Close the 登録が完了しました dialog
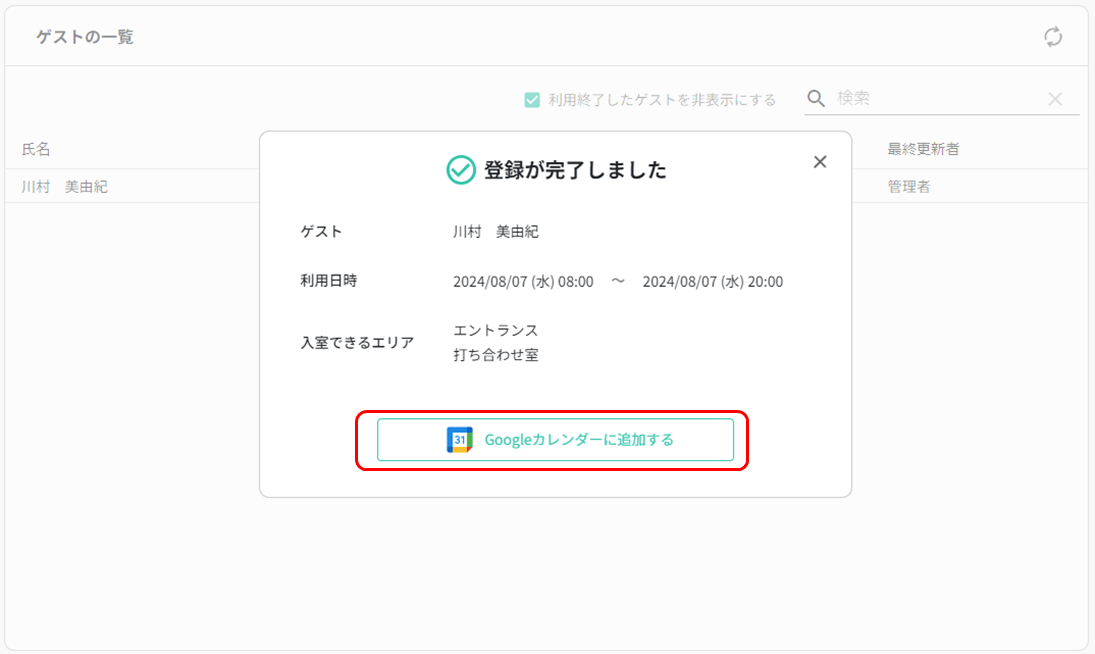This screenshot has height=654, width=1095. tap(820, 161)
